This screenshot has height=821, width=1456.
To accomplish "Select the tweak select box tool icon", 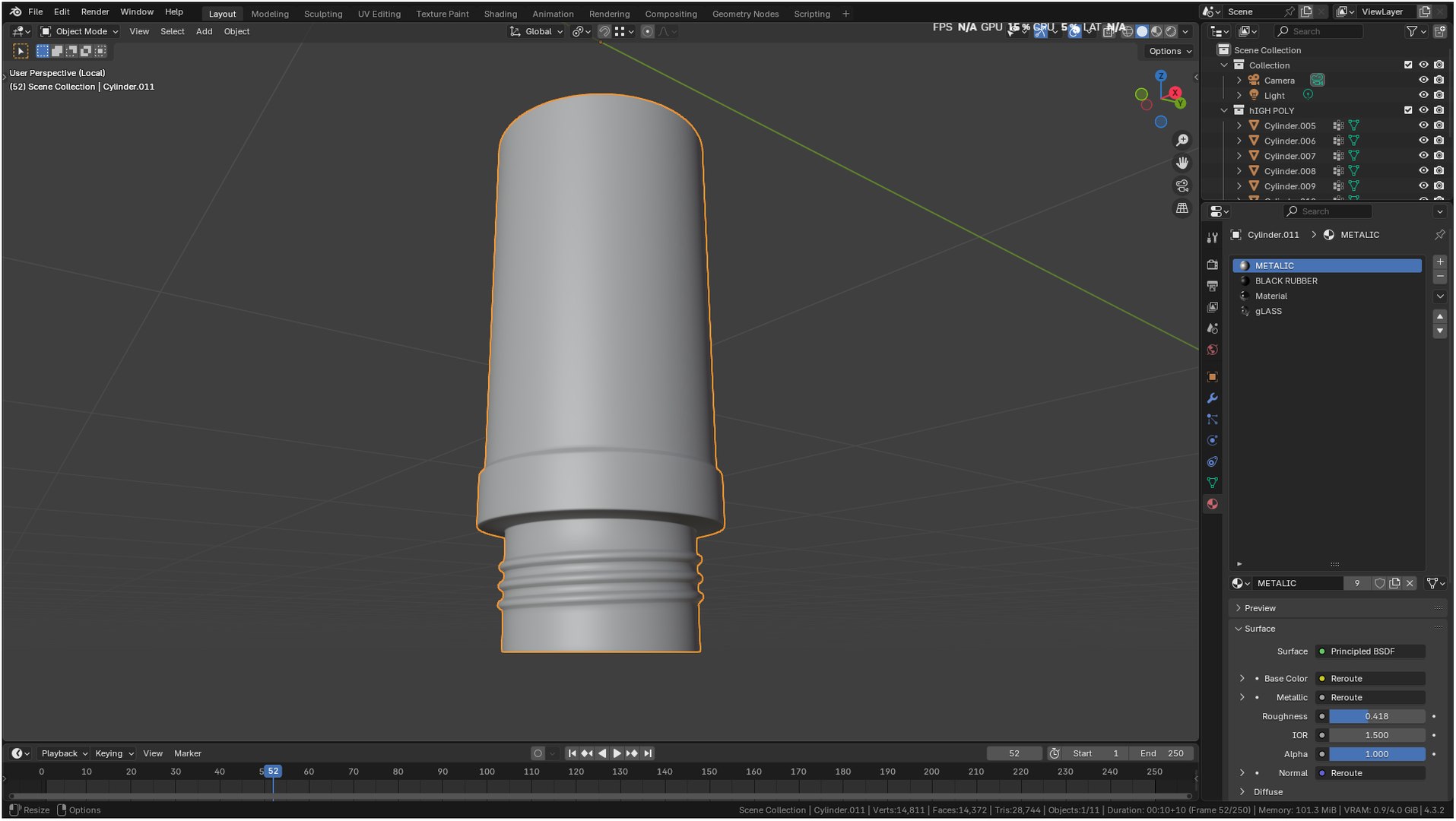I will (x=21, y=51).
